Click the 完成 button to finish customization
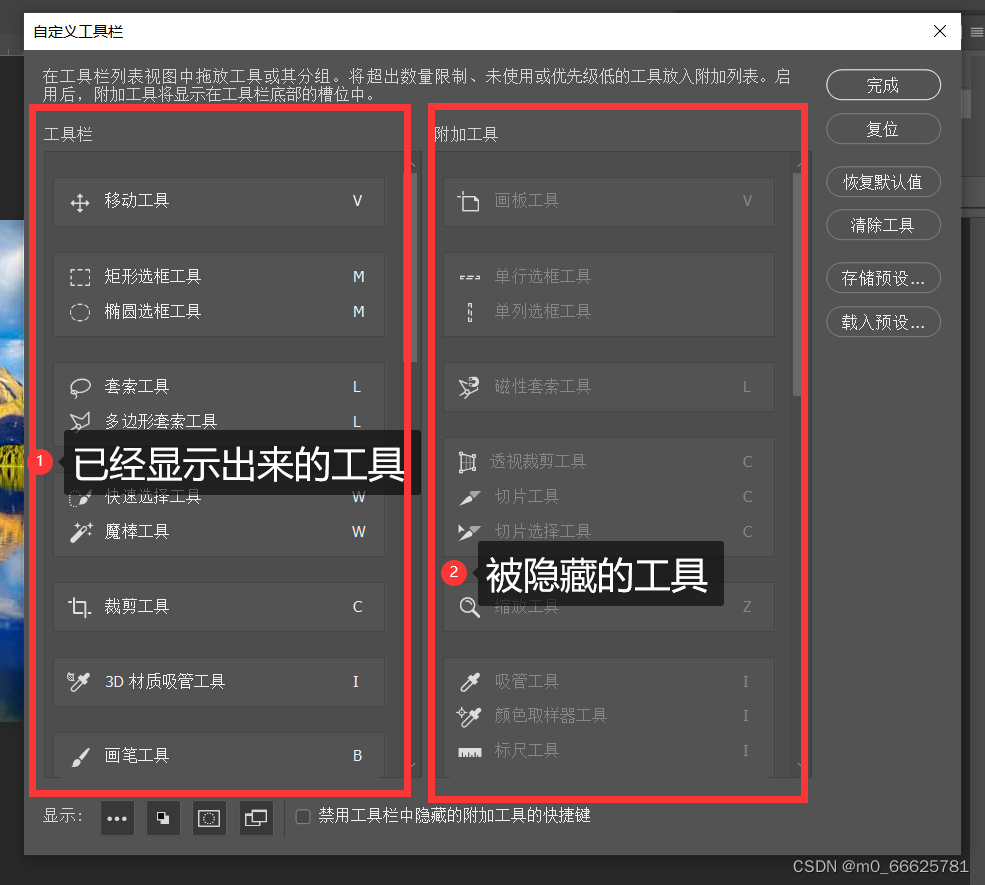985x885 pixels. 883,85
